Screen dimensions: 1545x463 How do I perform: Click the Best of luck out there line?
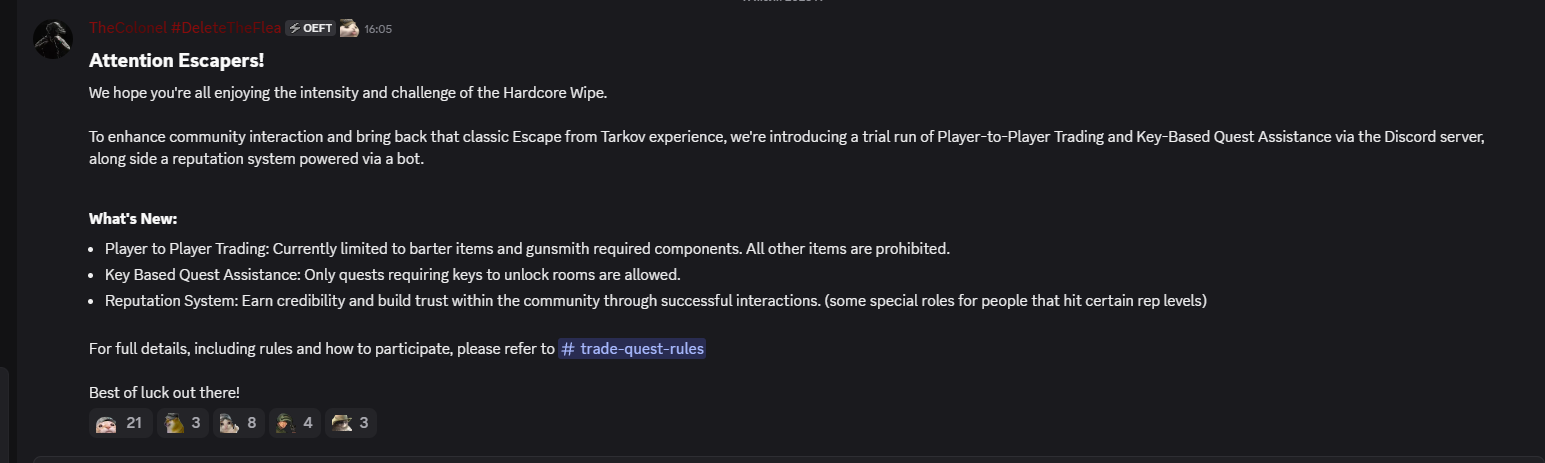click(164, 393)
